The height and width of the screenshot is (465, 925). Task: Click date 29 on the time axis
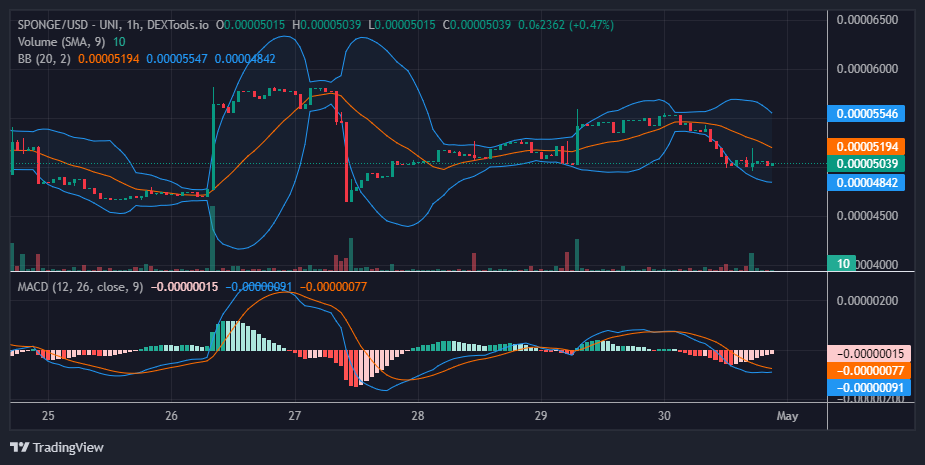[541, 416]
